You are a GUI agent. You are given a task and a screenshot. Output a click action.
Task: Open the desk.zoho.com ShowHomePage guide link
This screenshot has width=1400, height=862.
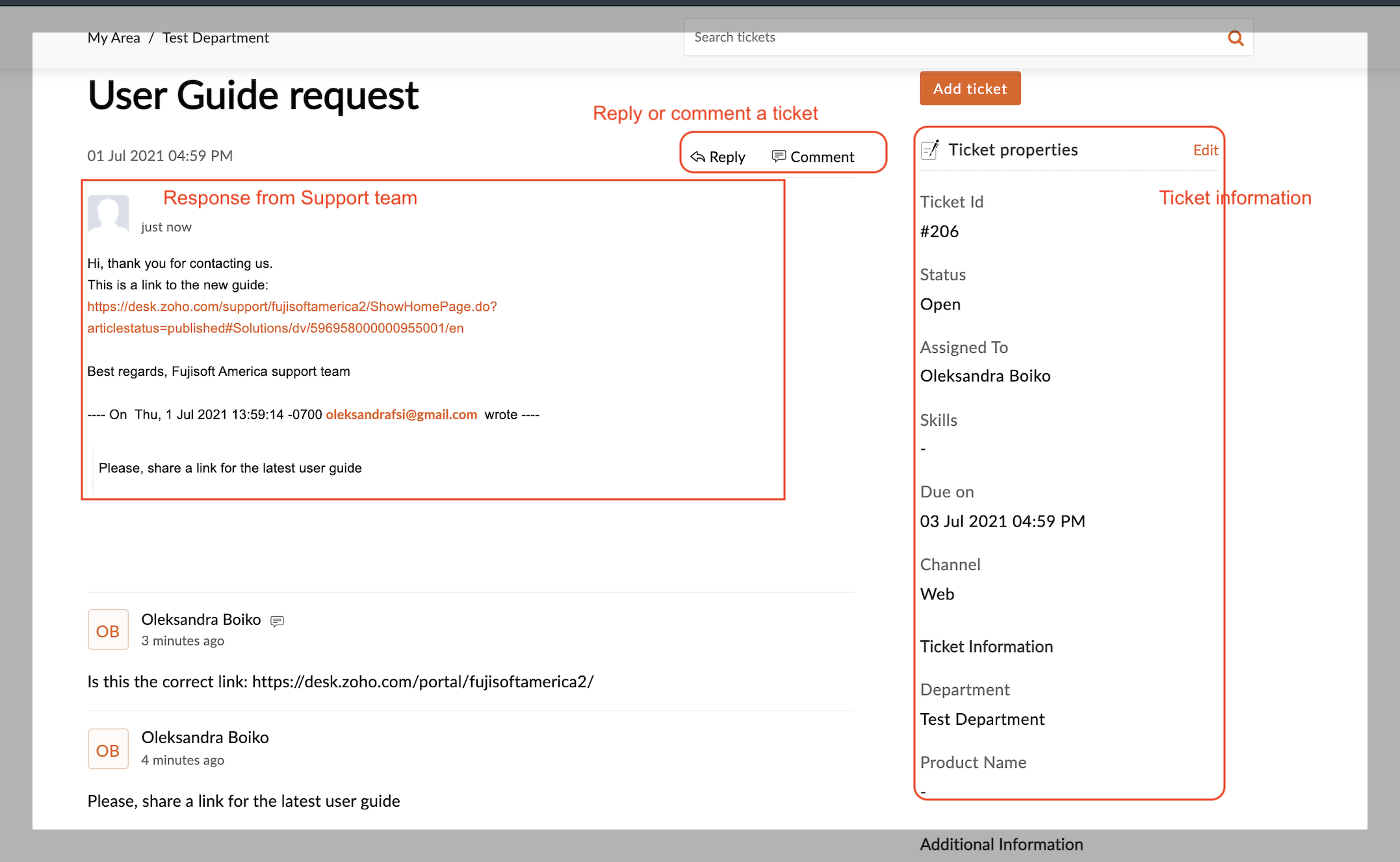[x=292, y=306]
